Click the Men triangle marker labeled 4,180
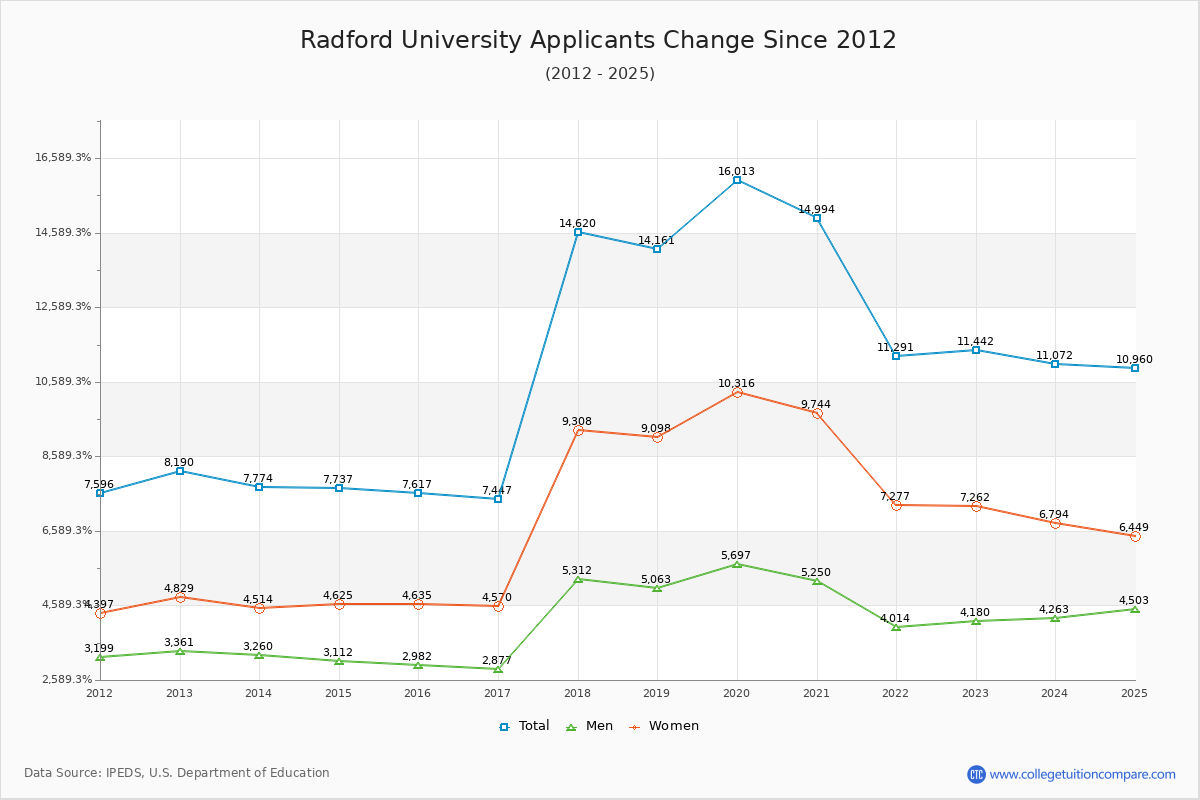This screenshot has height=800, width=1200. (976, 621)
